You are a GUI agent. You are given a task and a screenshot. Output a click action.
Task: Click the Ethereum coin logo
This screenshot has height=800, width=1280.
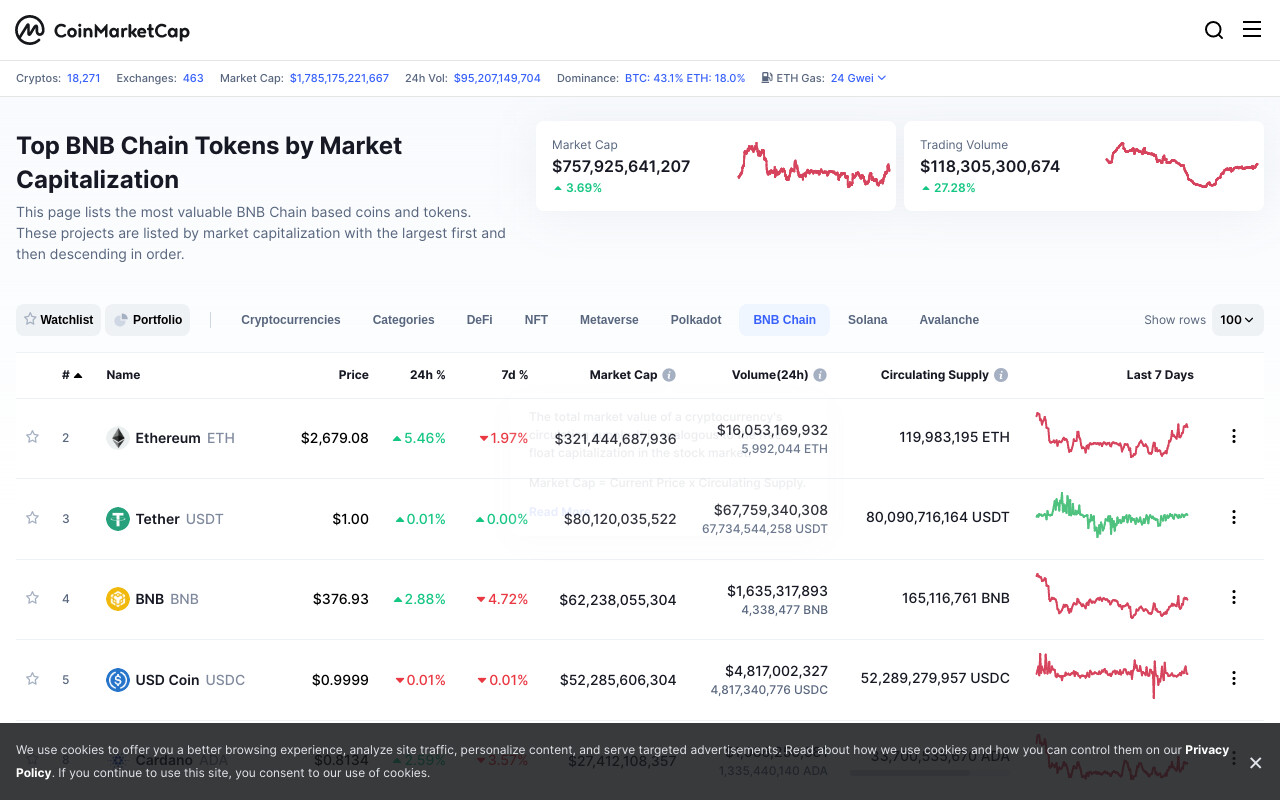(118, 438)
